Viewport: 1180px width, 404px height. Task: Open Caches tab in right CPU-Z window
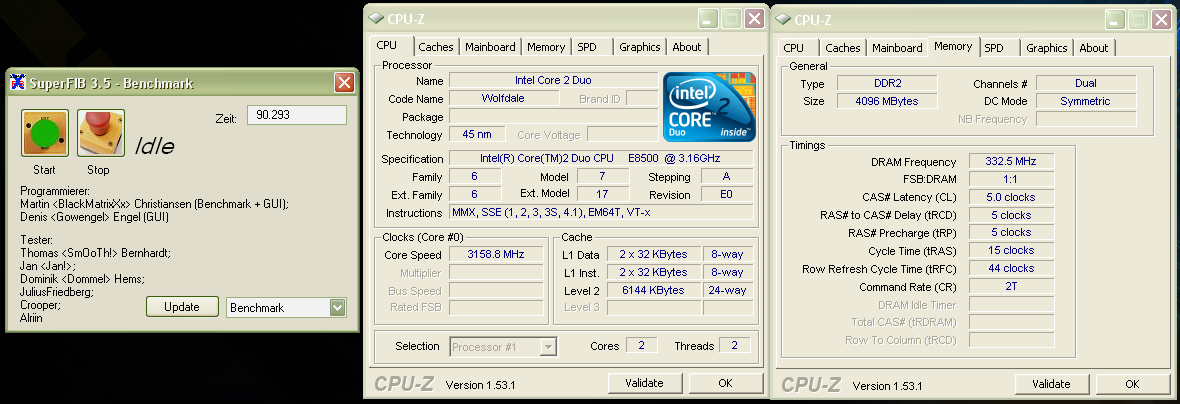[842, 47]
